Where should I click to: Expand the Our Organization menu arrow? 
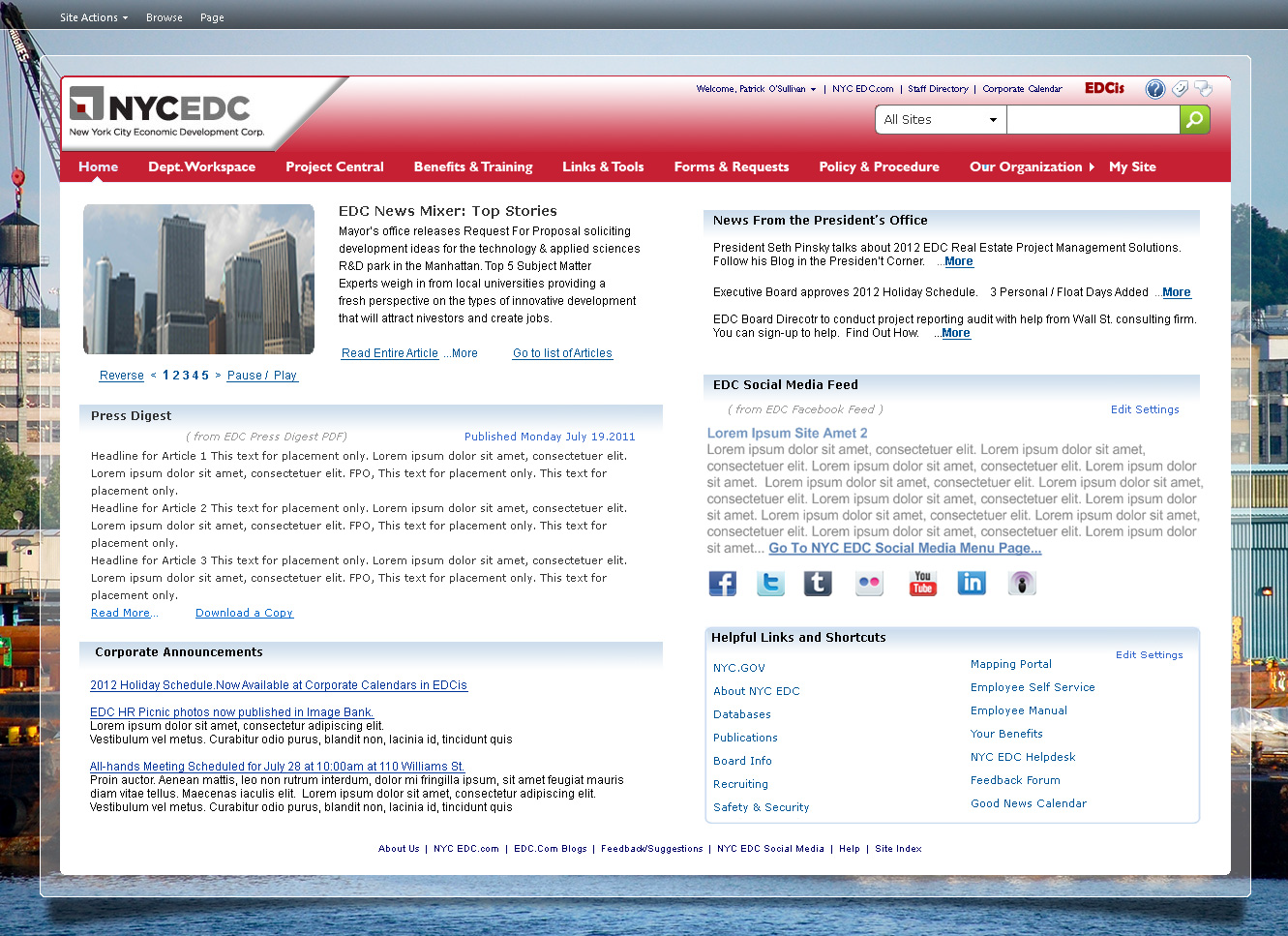coord(1091,166)
